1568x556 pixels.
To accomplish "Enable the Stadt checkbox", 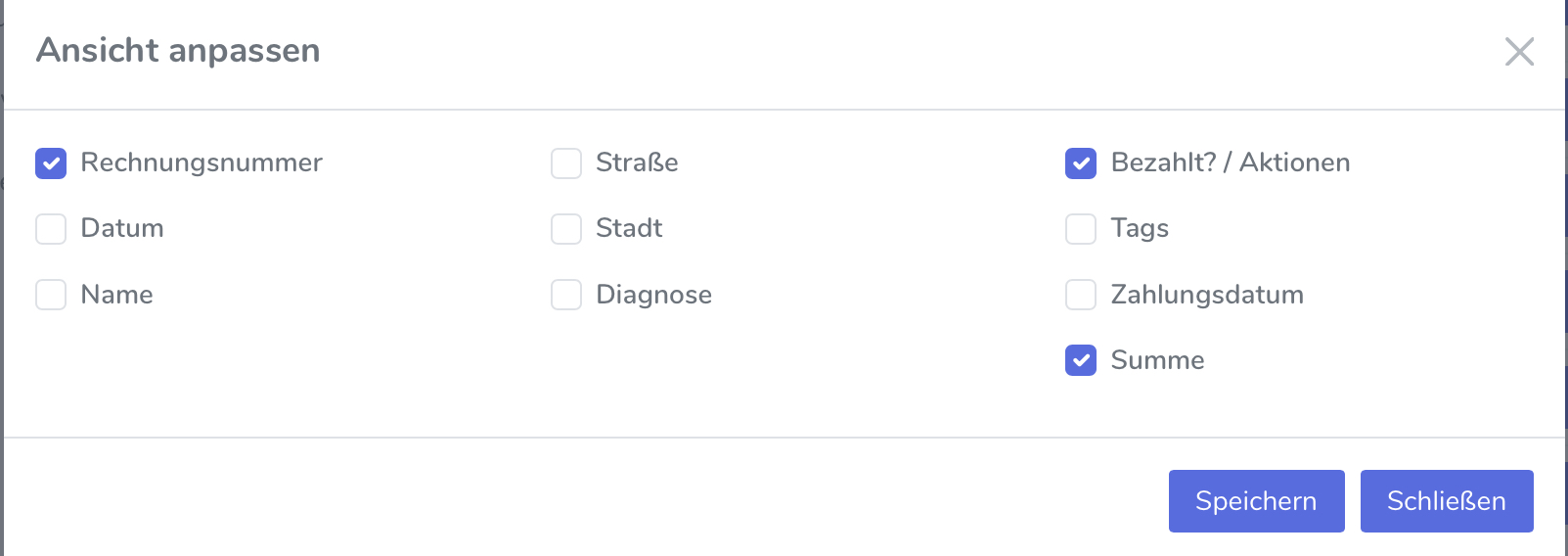I will point(566,229).
